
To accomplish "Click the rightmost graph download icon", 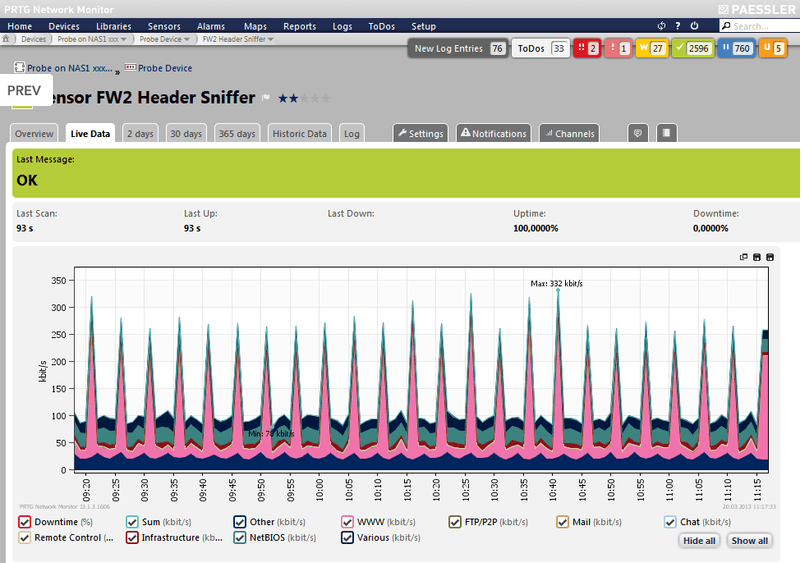I will [770, 257].
